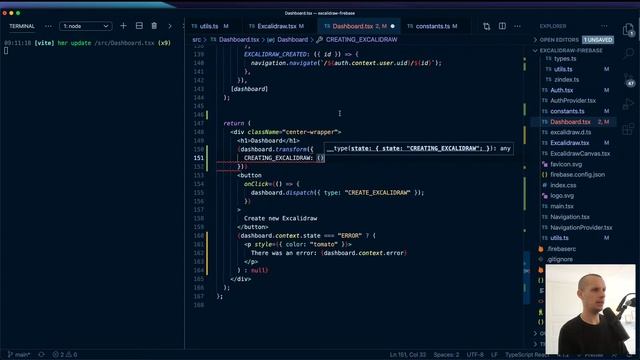Open zindex.ts in Explorer
Viewport: 640px width, 360px height.
click(567, 80)
